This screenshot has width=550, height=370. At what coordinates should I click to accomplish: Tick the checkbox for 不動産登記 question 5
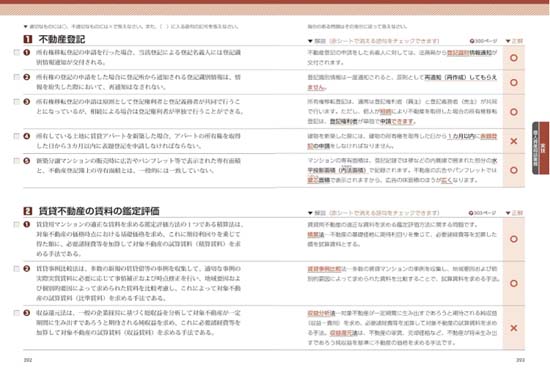click(16, 161)
